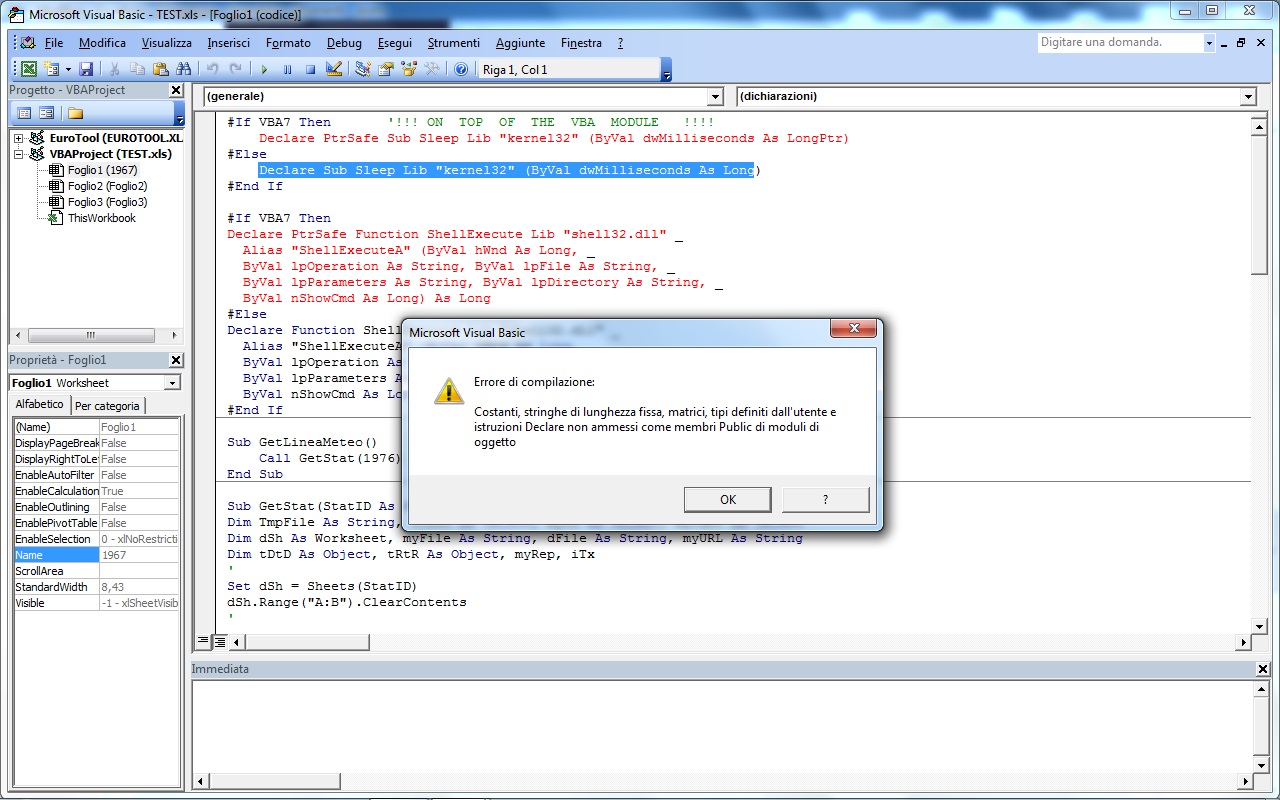The width and height of the screenshot is (1280, 800).
Task: Click the StandardWidth value 8,43
Action: 139,587
